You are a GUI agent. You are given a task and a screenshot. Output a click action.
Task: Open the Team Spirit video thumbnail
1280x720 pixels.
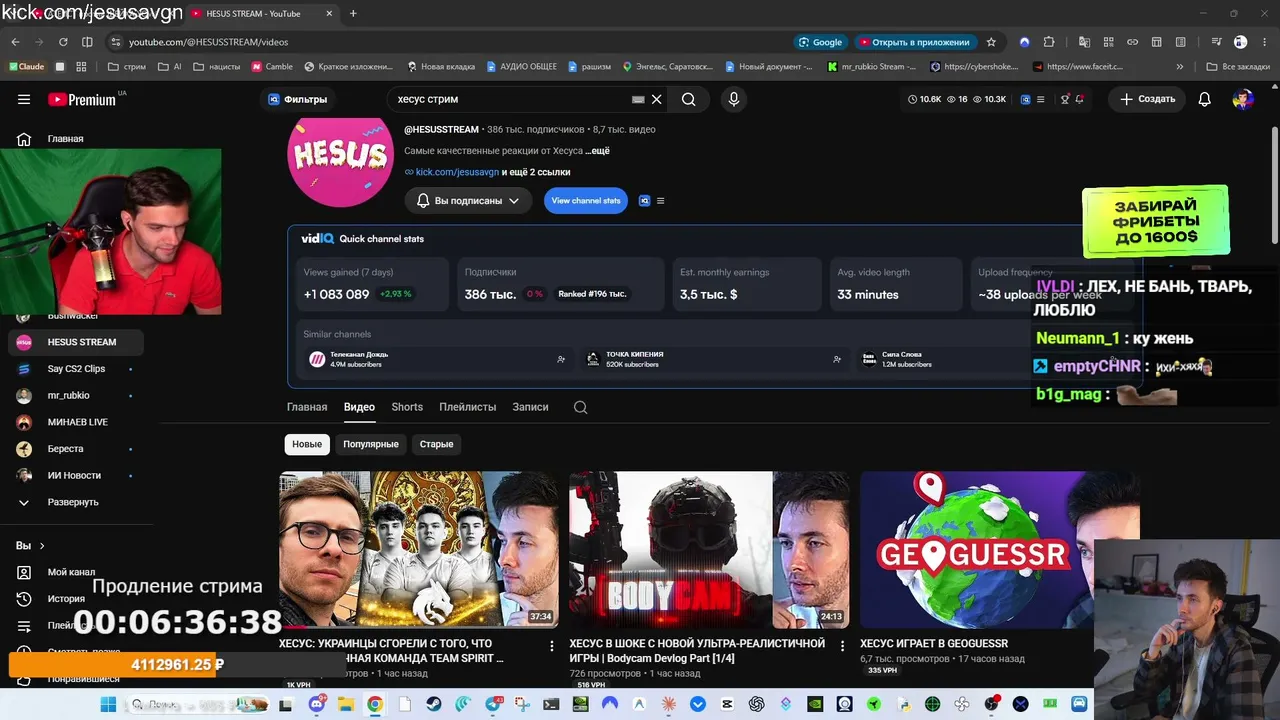pyautogui.click(x=419, y=550)
